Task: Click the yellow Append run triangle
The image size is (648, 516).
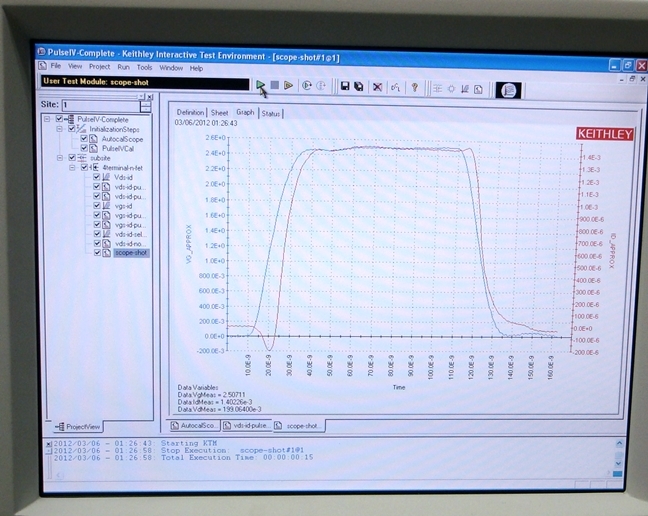Action: coord(288,86)
